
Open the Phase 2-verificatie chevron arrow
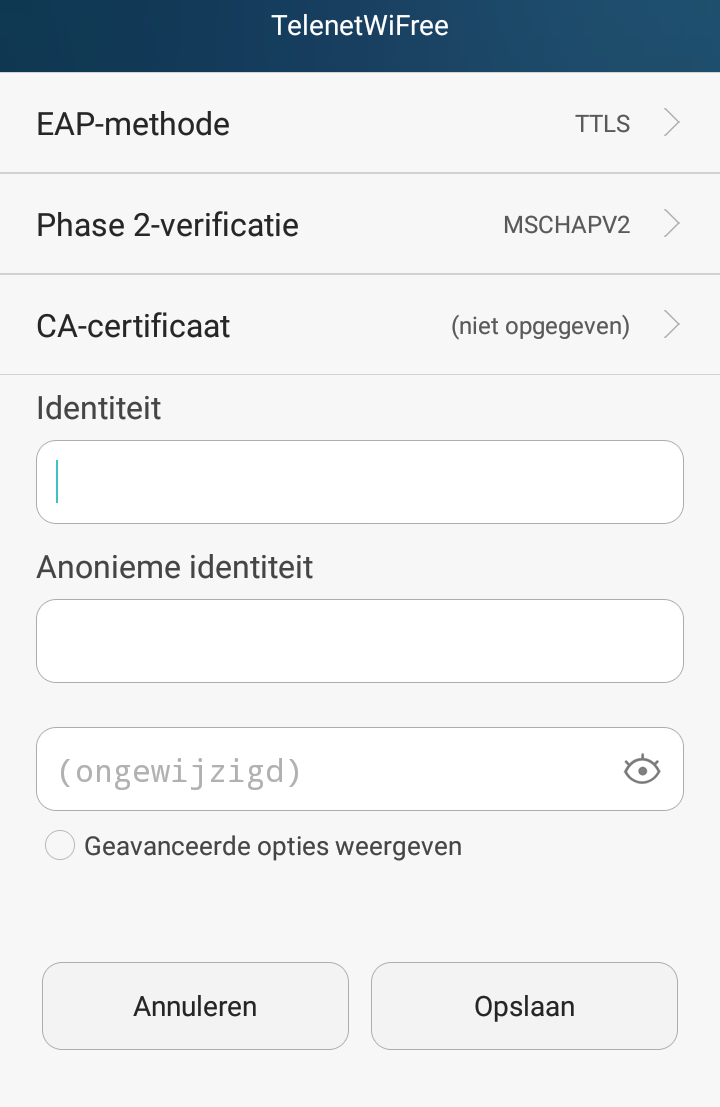pyautogui.click(x=672, y=224)
